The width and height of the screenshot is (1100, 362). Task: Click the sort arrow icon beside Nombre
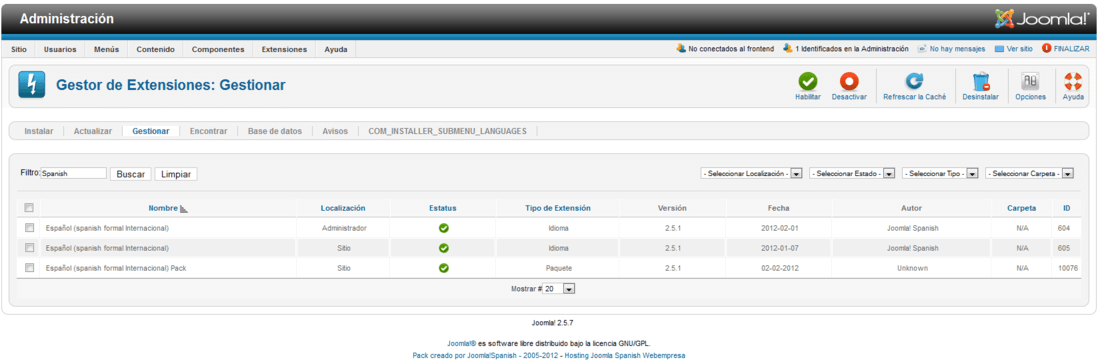(x=184, y=208)
